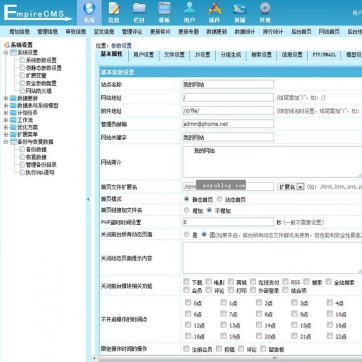362x362 pixels.
Task: Check the RSS module checkbox
Action: pyautogui.click(x=285, y=282)
